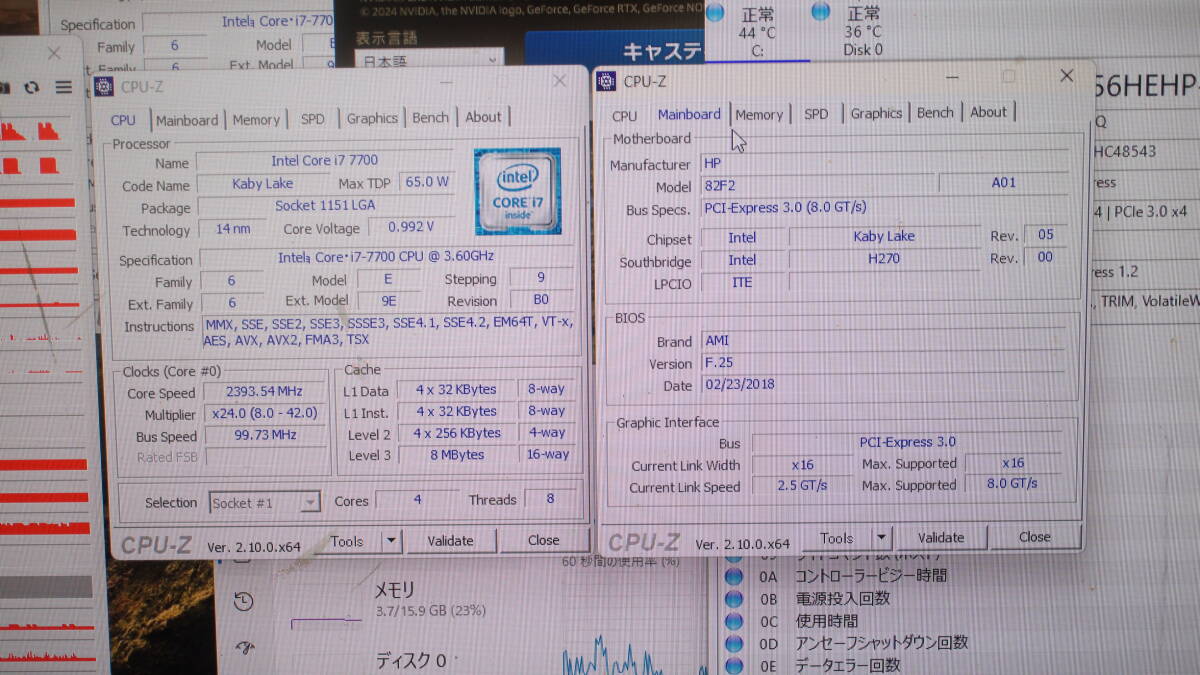Open the Bench tab in the left CPU-Z window
The height and width of the screenshot is (675, 1200).
pos(431,117)
